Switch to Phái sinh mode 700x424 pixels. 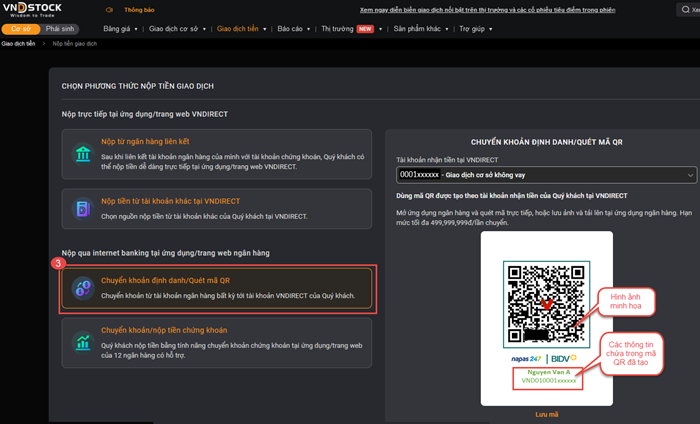point(60,29)
